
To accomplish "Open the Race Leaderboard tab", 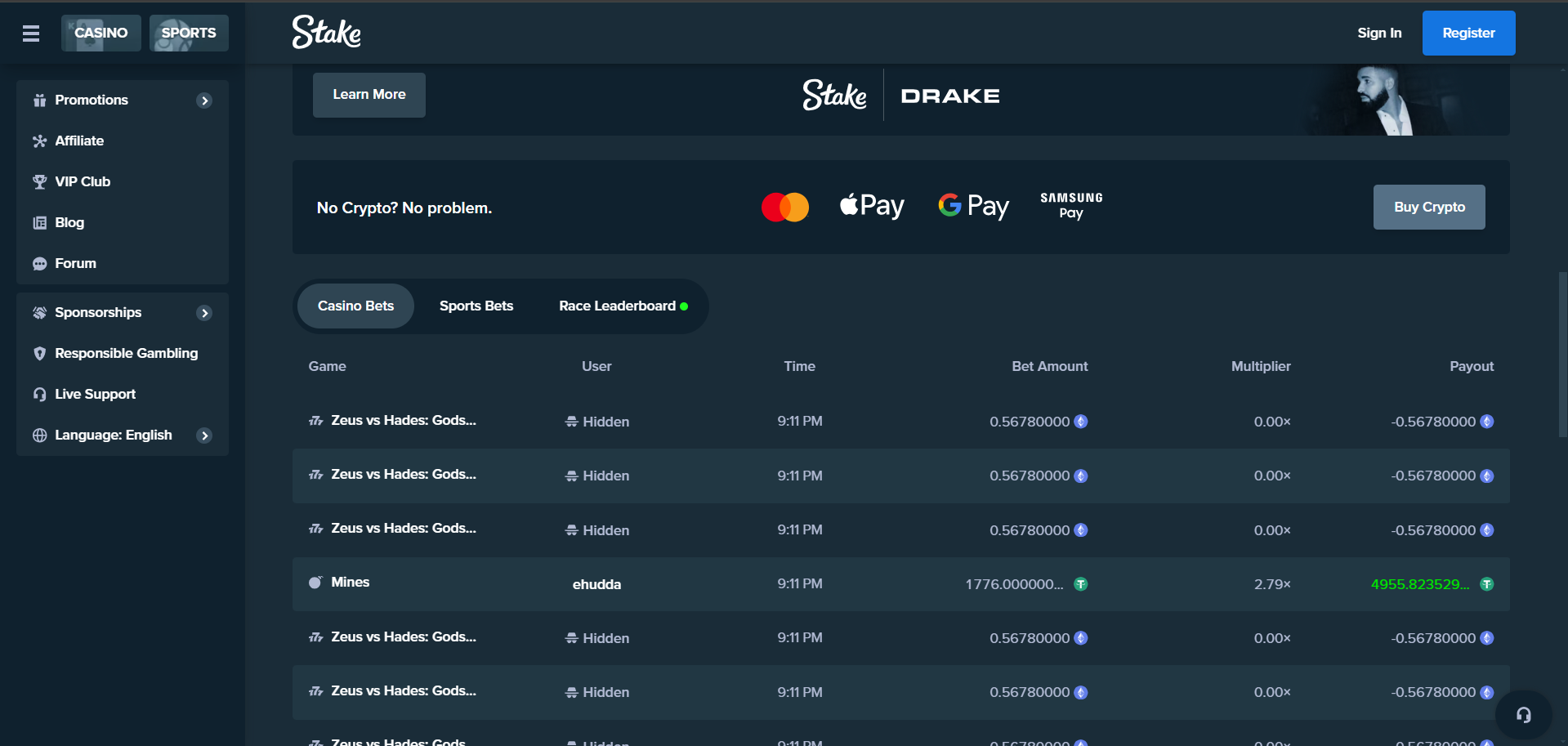I will click(623, 306).
